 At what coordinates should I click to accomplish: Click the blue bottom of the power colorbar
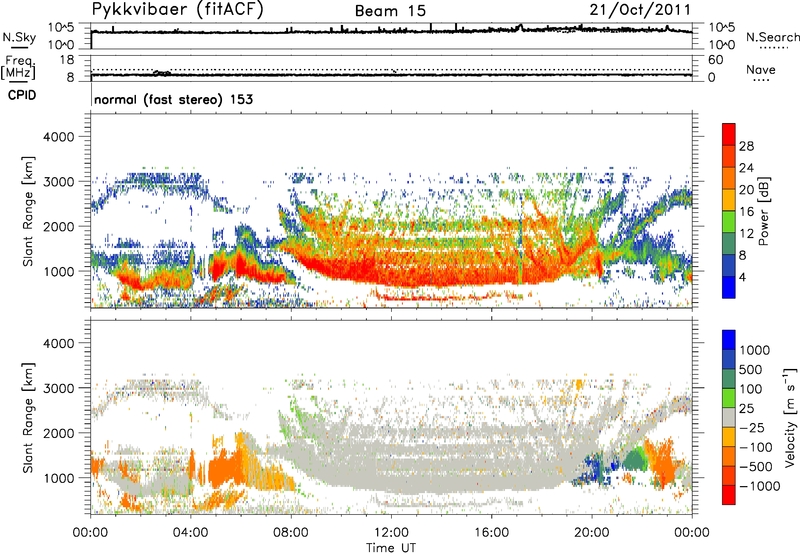pos(729,287)
